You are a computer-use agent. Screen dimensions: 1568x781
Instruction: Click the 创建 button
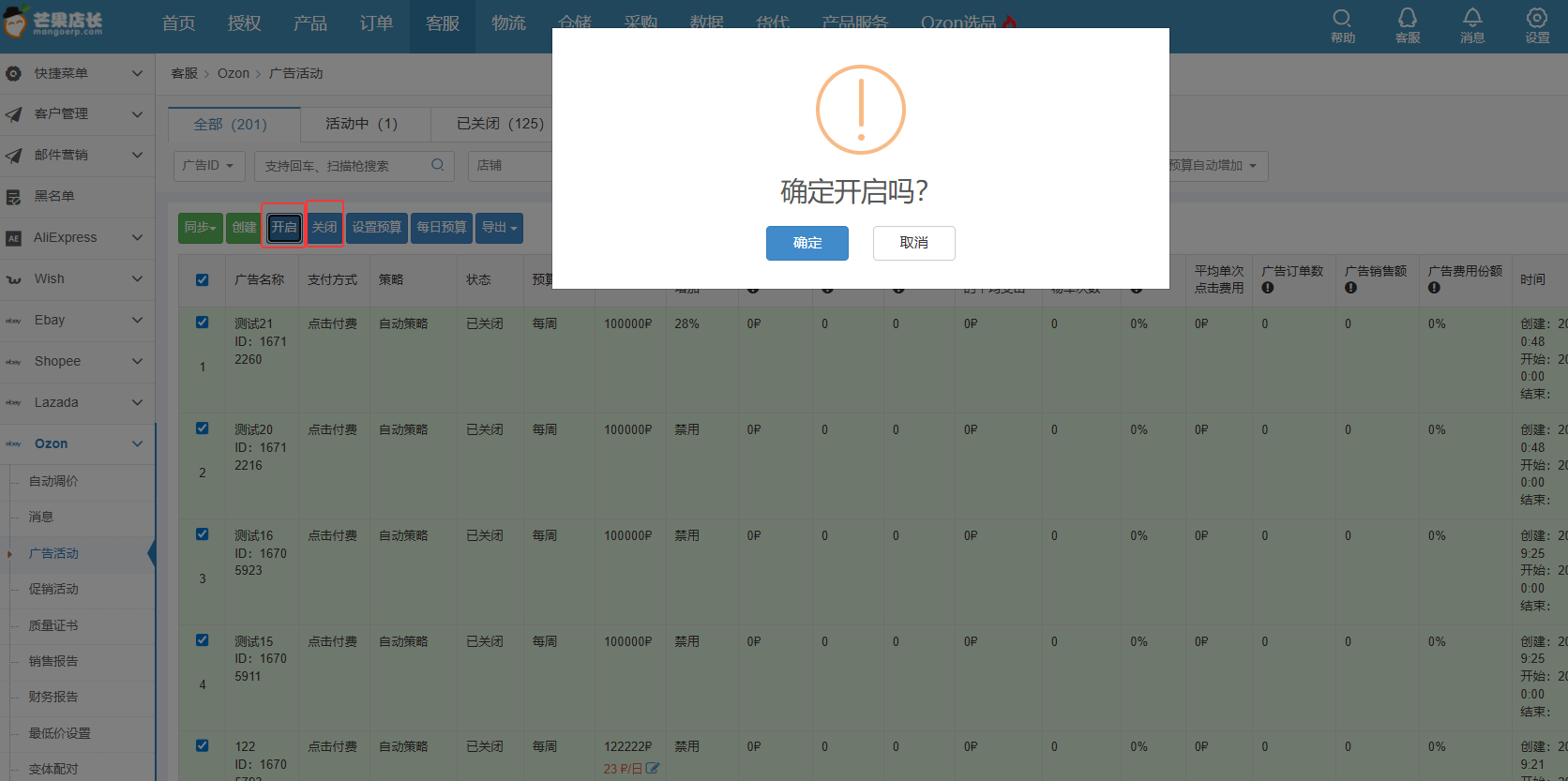pos(244,228)
